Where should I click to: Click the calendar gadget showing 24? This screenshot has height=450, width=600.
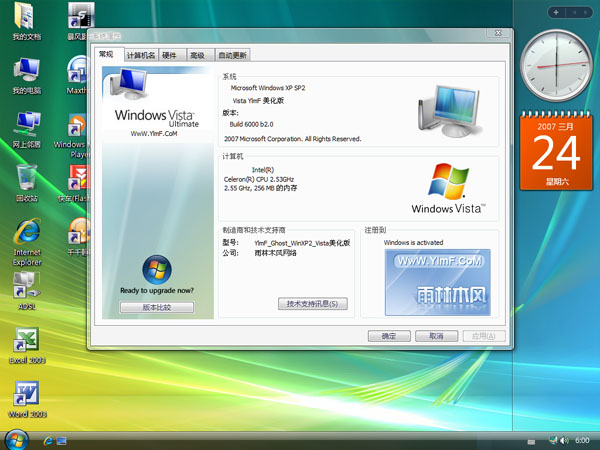(556, 151)
